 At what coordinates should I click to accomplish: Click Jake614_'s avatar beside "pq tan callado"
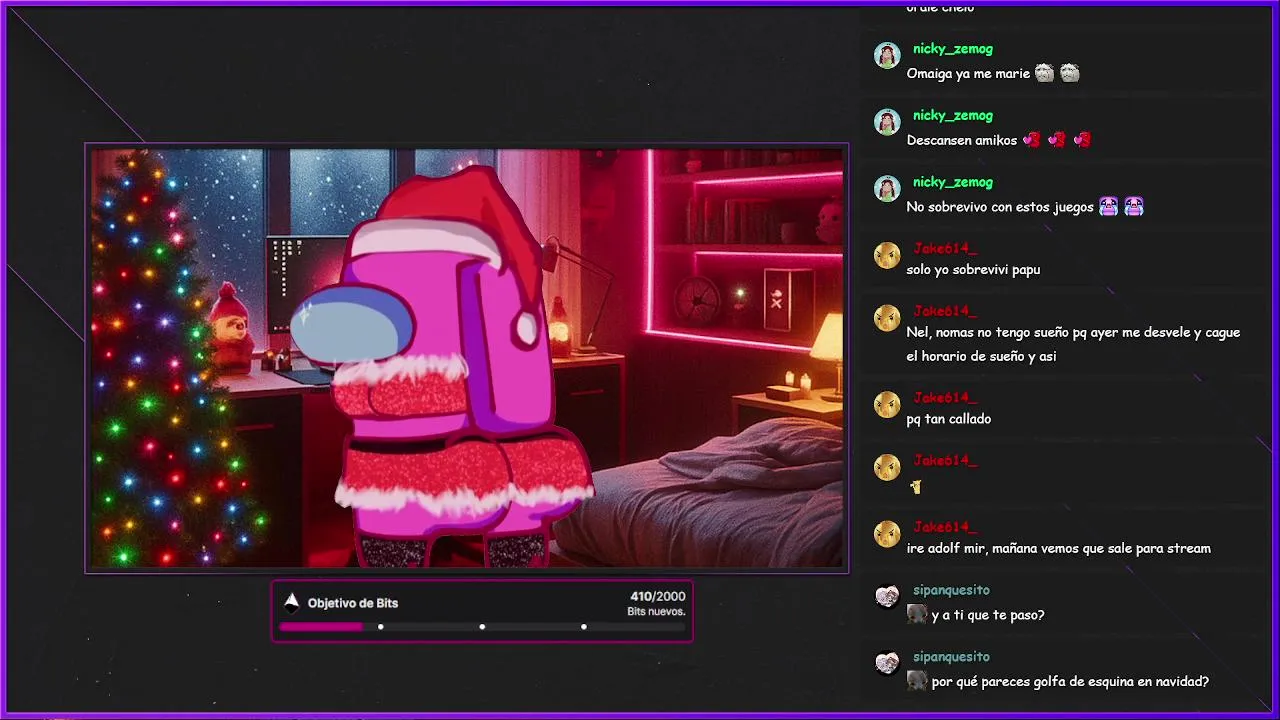(x=887, y=405)
